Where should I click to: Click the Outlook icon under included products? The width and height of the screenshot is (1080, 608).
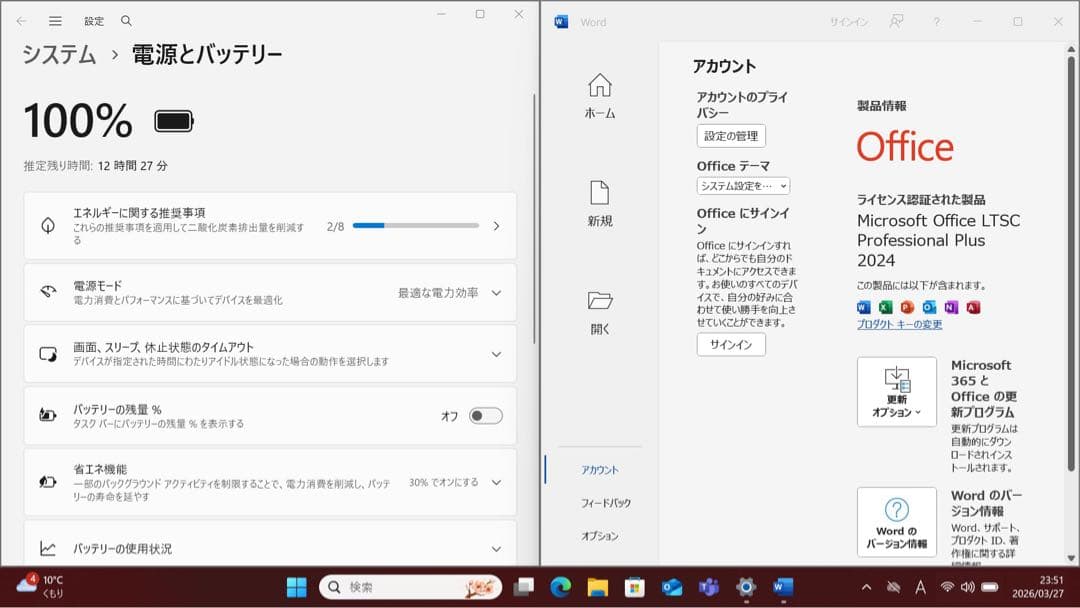pyautogui.click(x=929, y=307)
